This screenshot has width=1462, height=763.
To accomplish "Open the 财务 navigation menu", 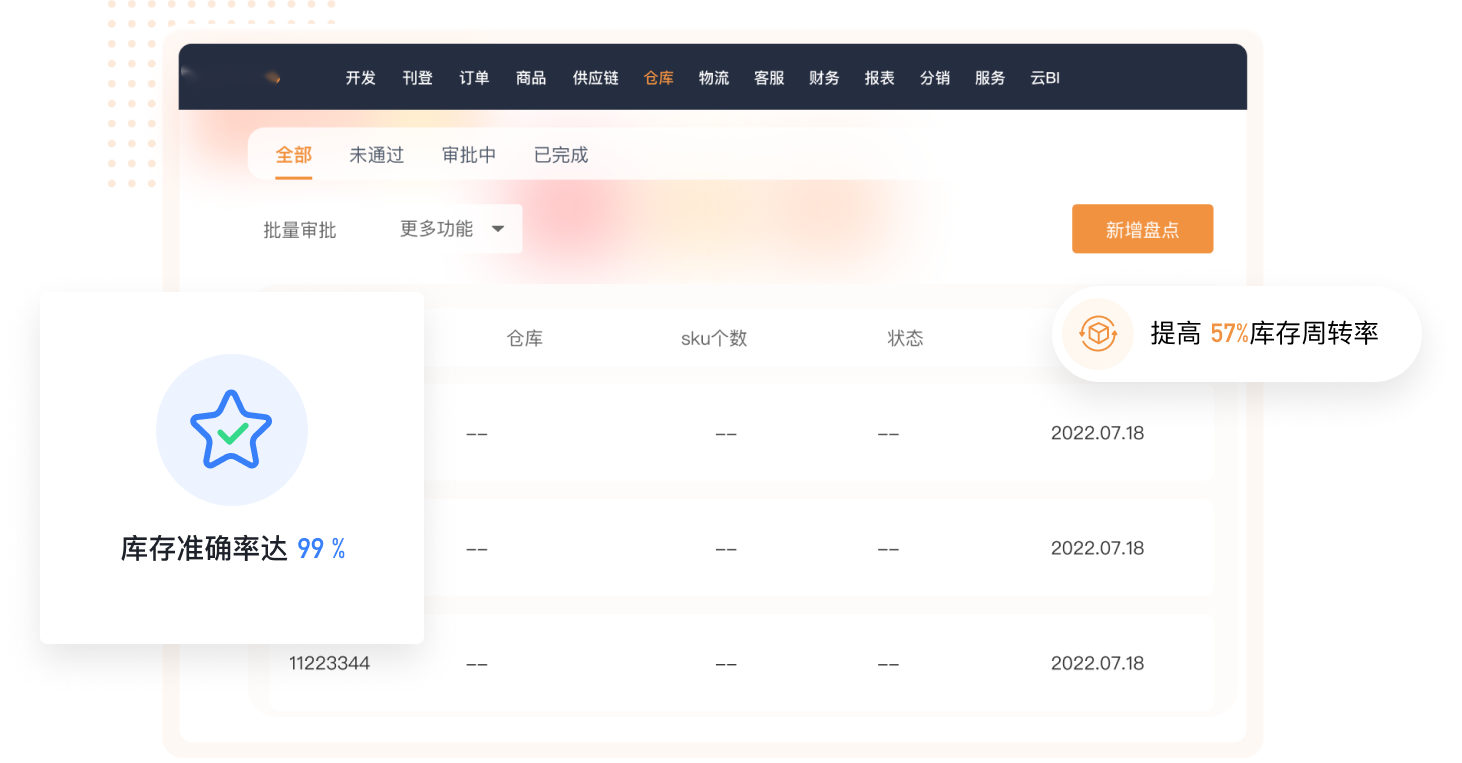I will click(x=824, y=78).
